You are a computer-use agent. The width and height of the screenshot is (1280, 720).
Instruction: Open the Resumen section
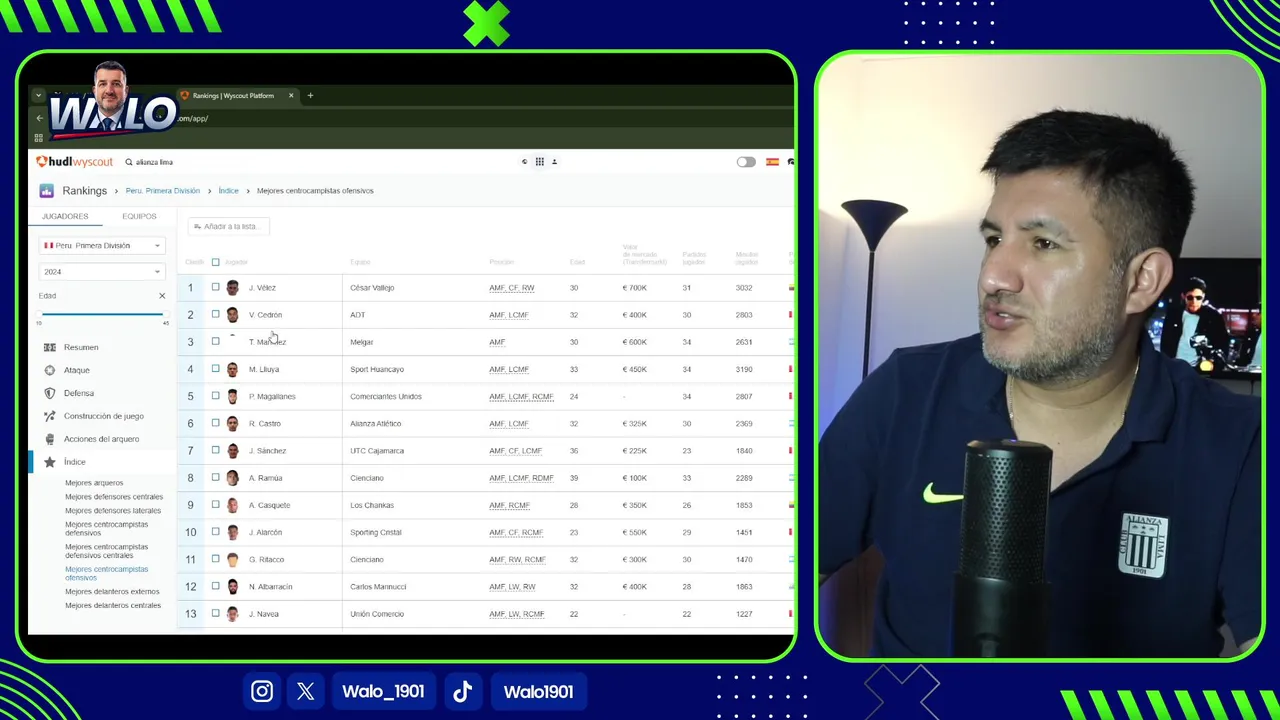[x=81, y=347]
